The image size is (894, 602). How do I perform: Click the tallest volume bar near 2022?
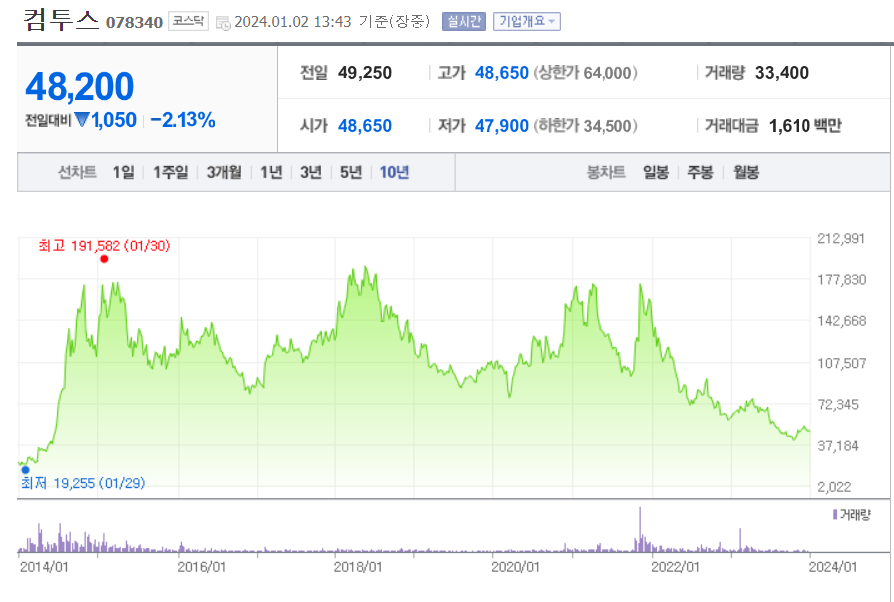click(x=640, y=530)
